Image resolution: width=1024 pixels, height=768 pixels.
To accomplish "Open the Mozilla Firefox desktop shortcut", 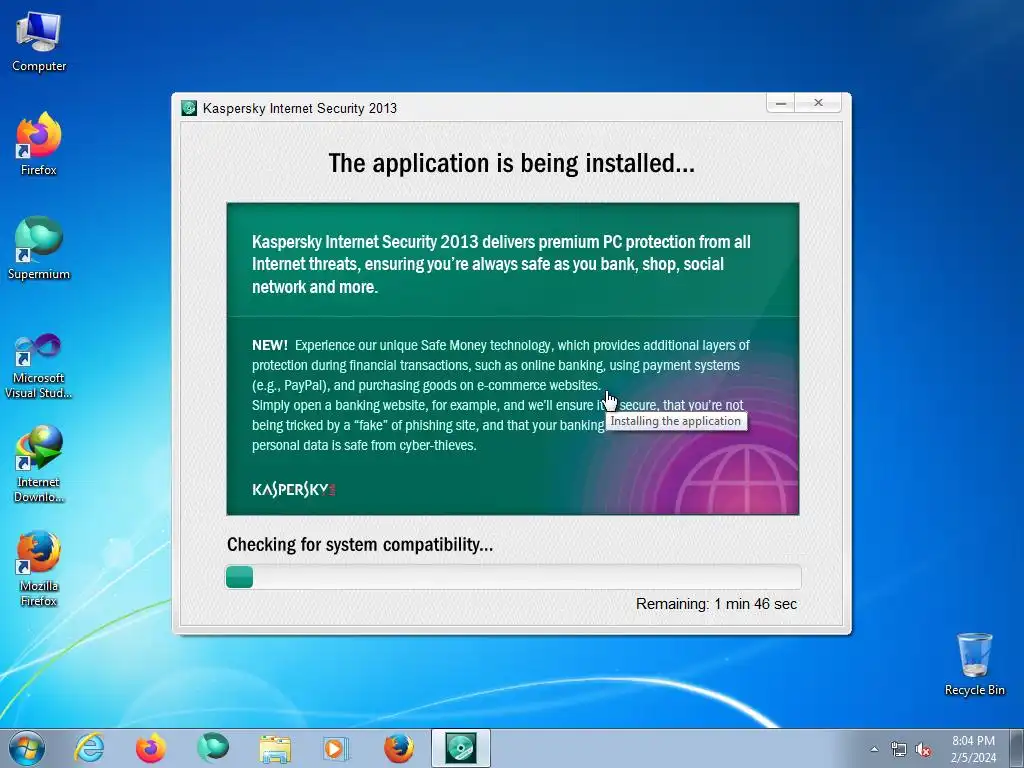I will click(x=39, y=568).
